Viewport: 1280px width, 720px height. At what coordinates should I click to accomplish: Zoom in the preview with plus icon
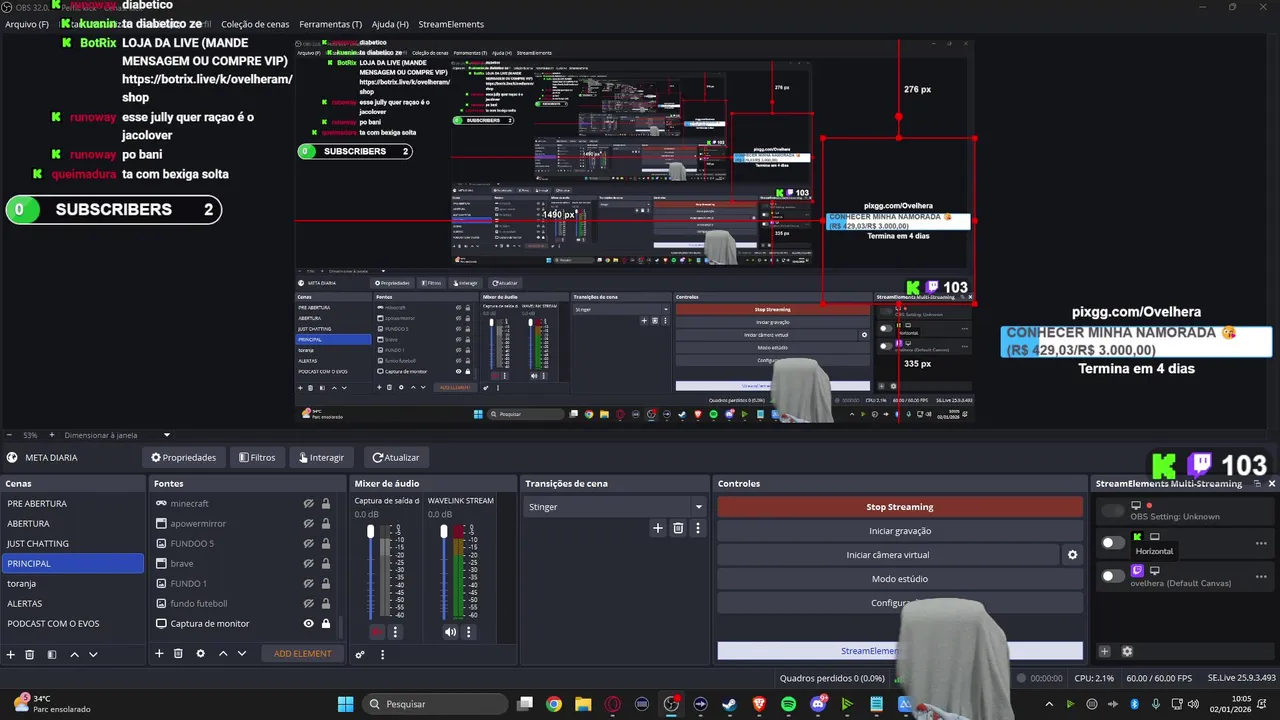pyautogui.click(x=50, y=435)
